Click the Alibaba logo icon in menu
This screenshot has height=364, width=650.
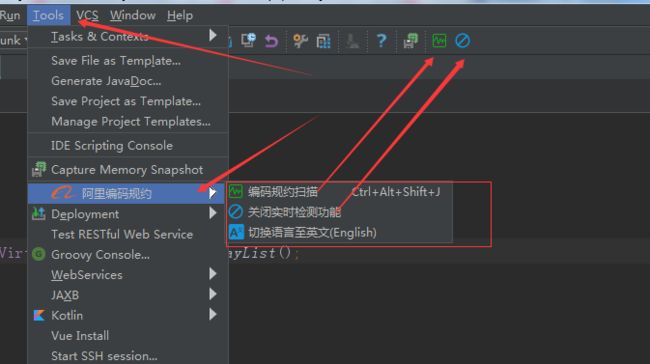pyautogui.click(x=62, y=193)
